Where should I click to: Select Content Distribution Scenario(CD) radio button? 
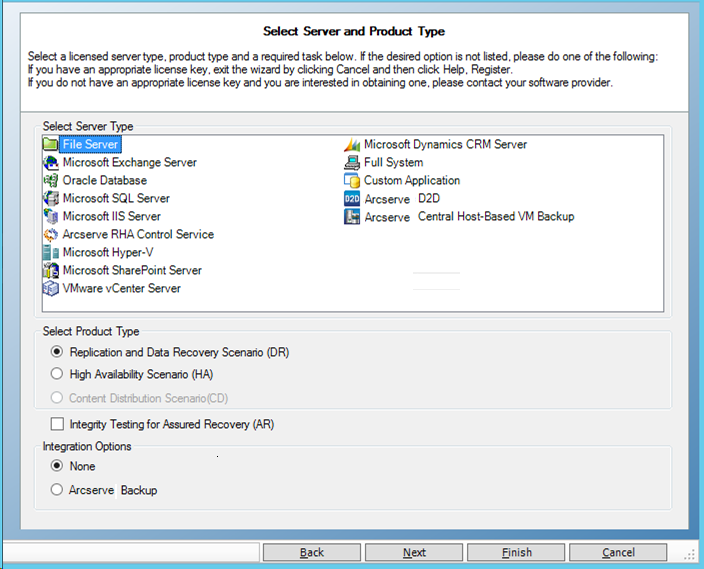pyautogui.click(x=57, y=397)
